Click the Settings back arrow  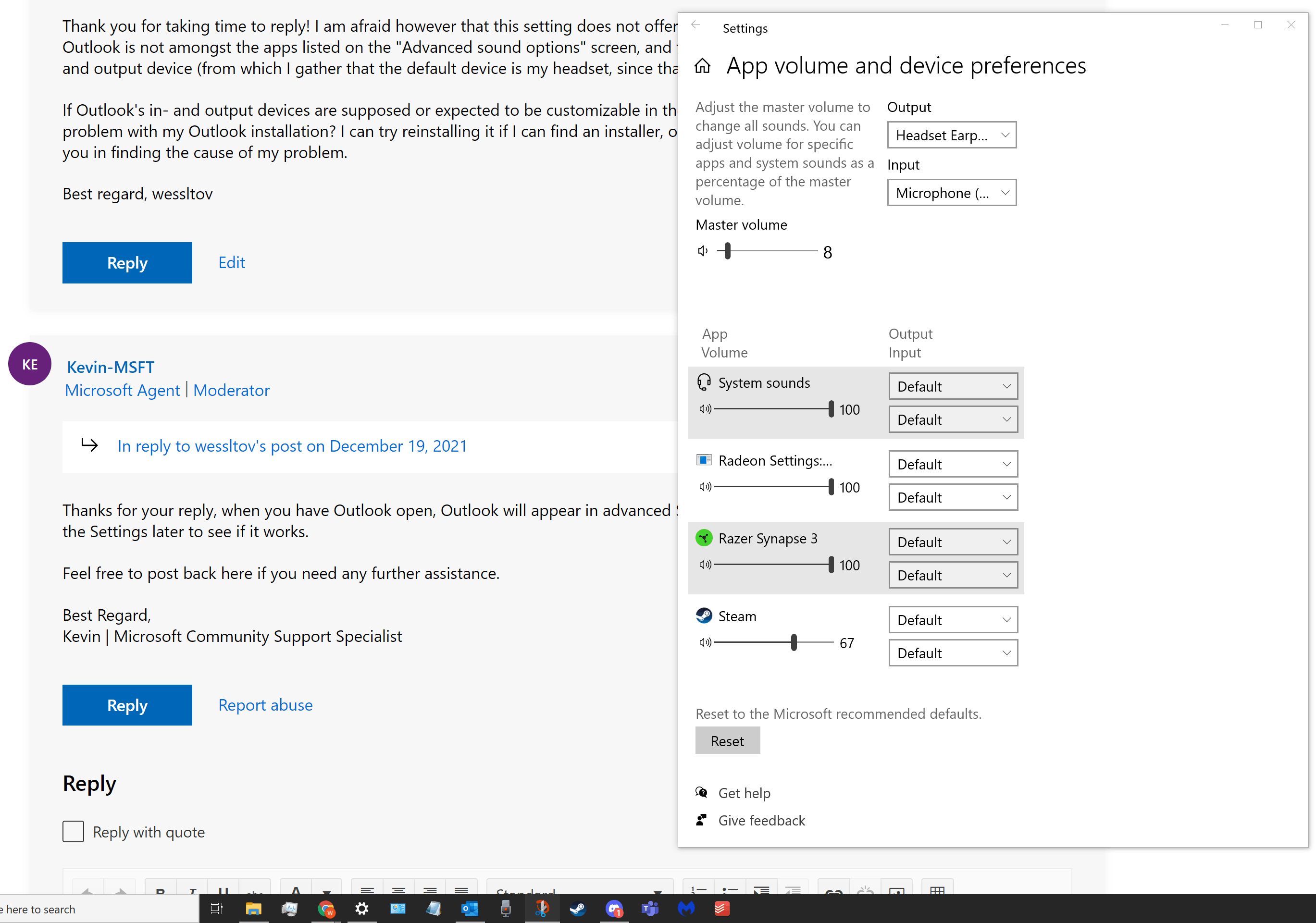[x=695, y=25]
